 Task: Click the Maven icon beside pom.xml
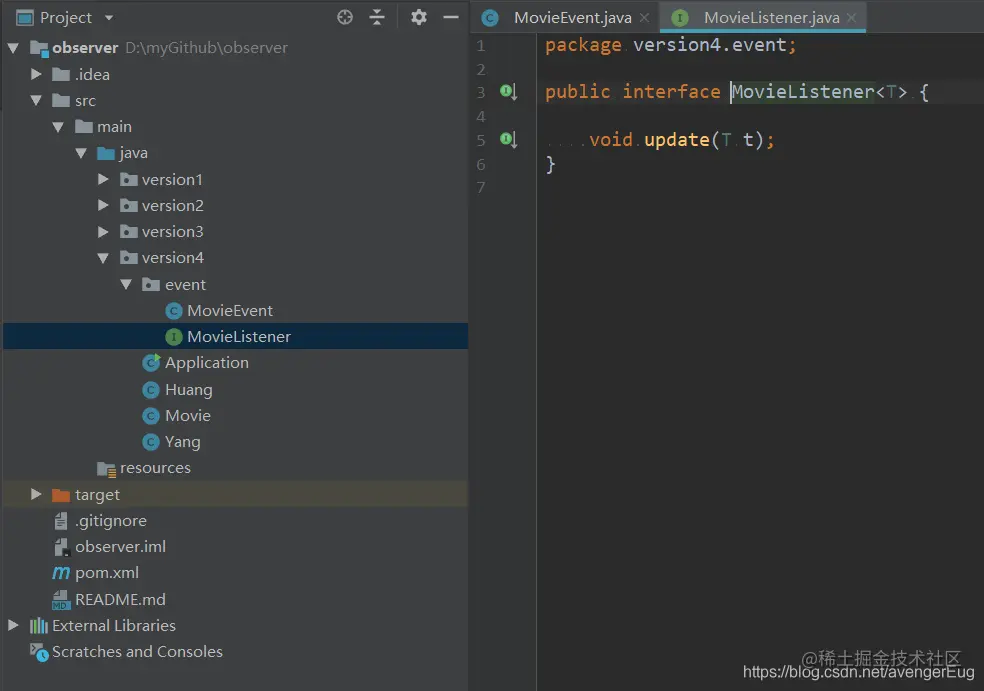point(61,573)
